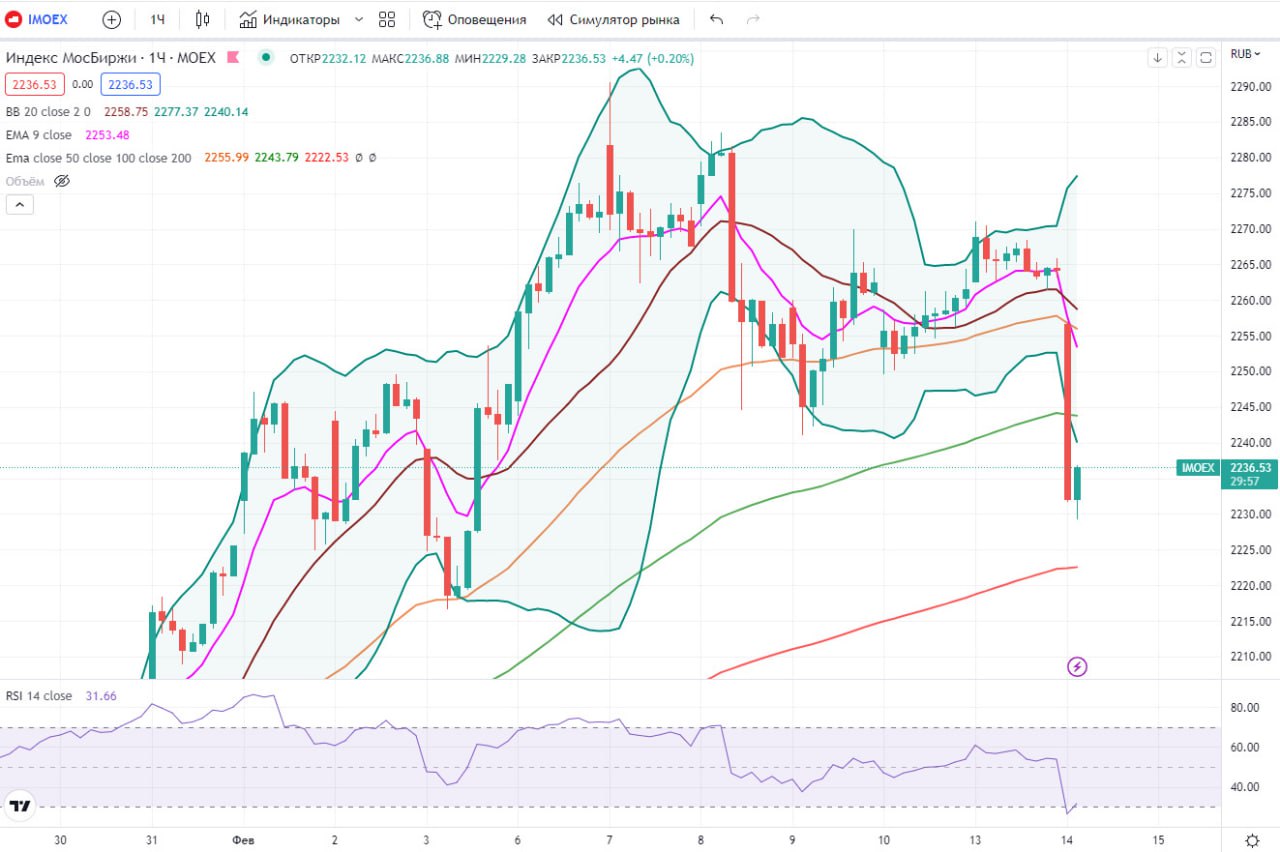The width and height of the screenshot is (1280, 852).
Task: Click the 30 date label on time axis
Action: [x=60, y=840]
